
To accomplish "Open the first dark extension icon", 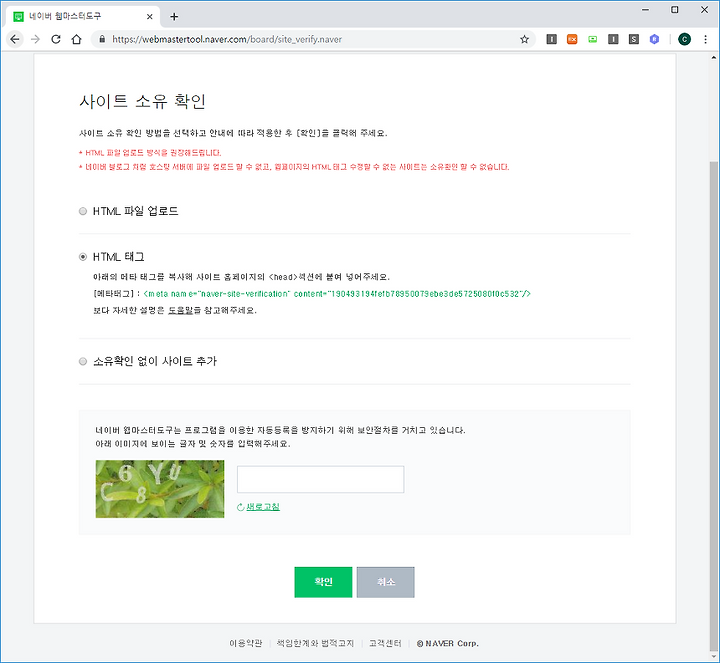I will click(551, 39).
